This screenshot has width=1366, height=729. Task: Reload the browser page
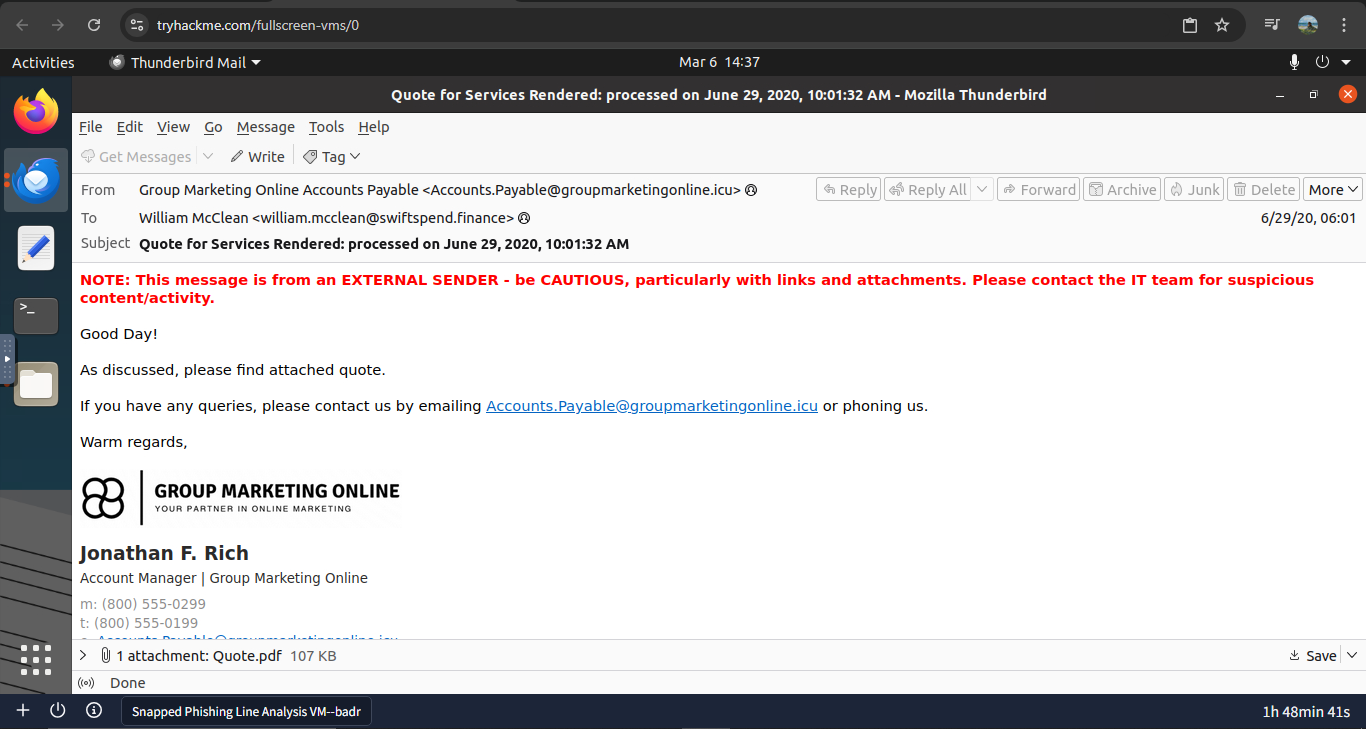click(94, 25)
